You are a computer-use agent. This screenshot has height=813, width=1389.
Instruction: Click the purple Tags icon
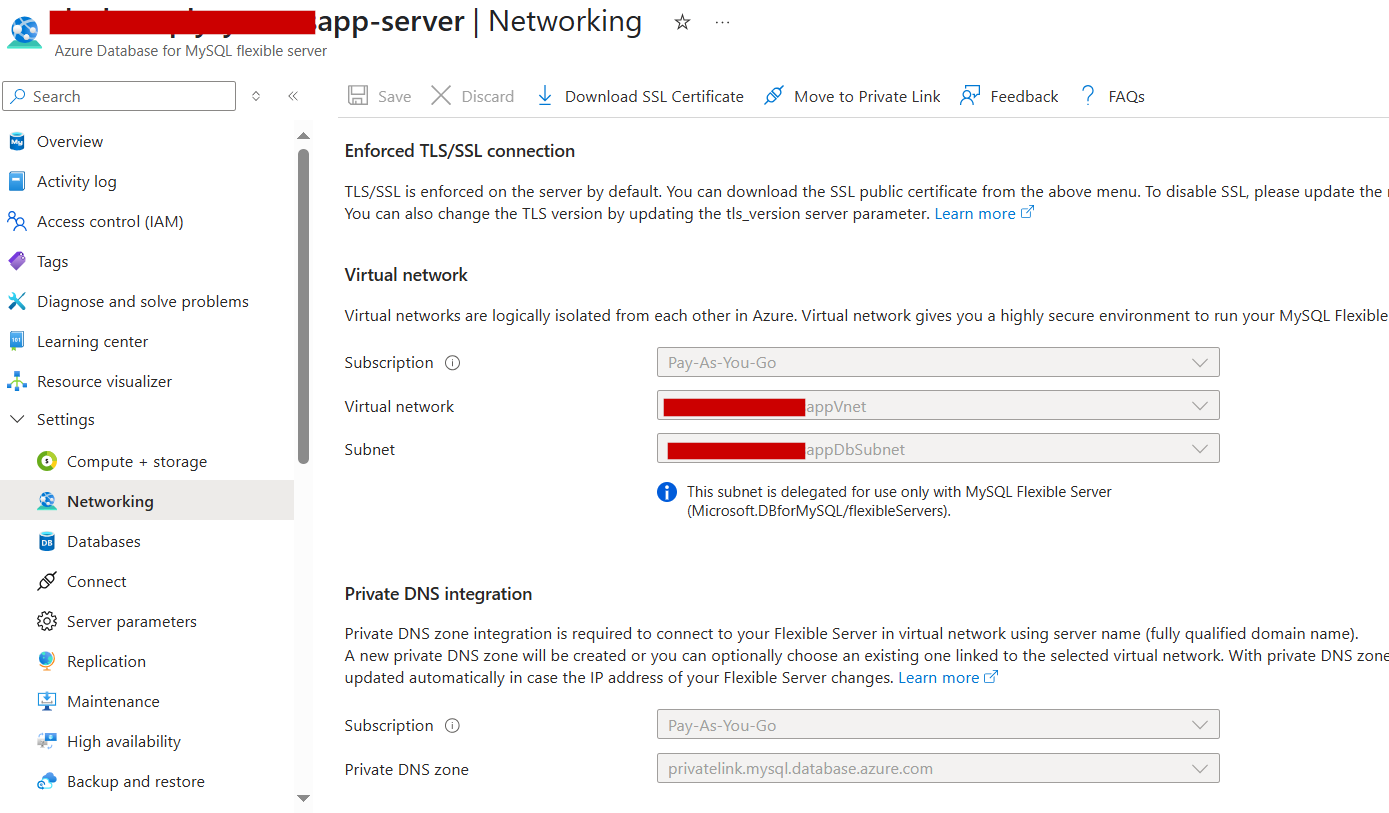click(x=17, y=262)
